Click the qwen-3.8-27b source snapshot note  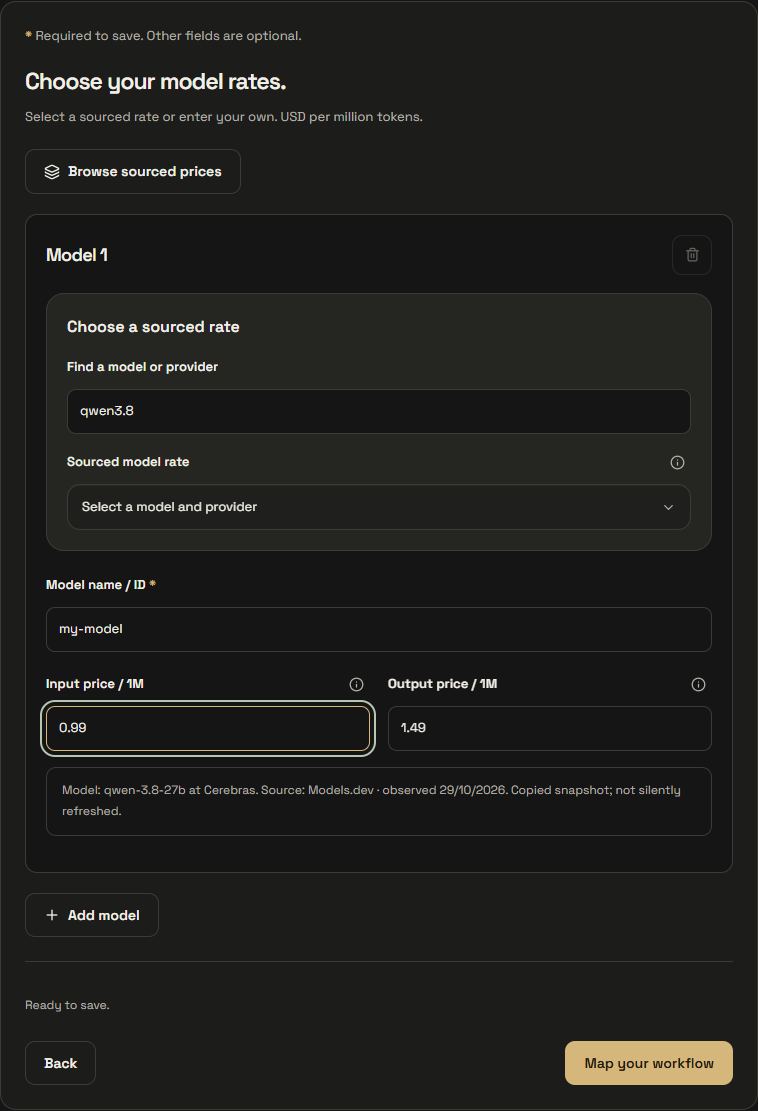click(x=378, y=801)
